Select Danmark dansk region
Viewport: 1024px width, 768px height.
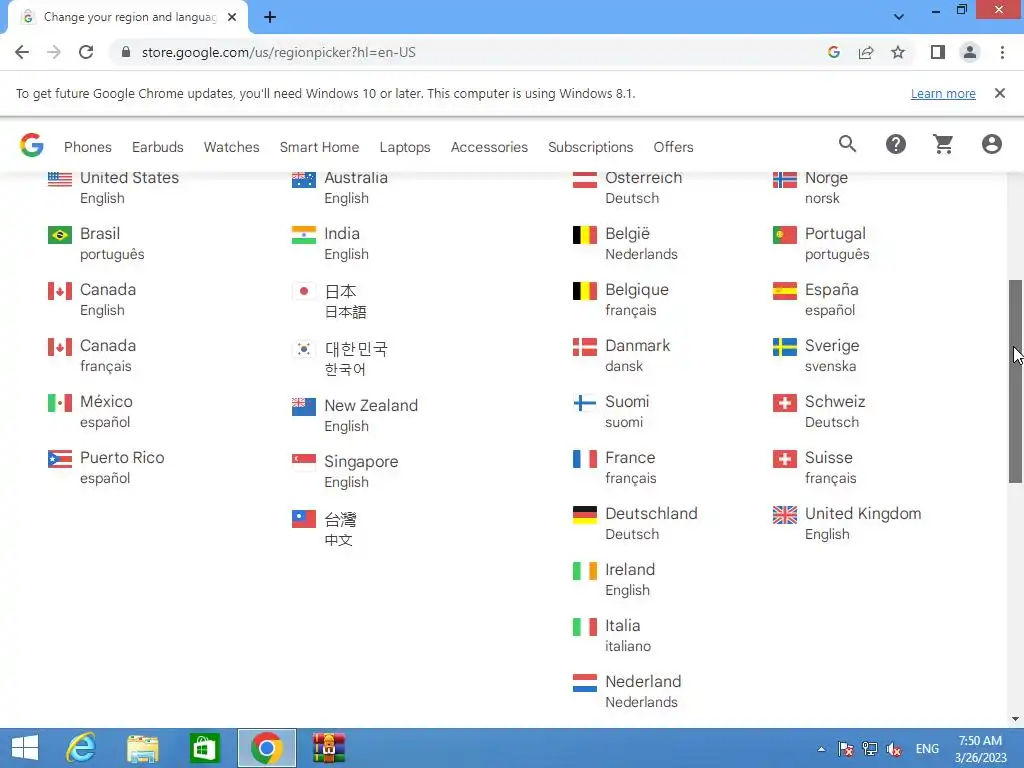621,355
